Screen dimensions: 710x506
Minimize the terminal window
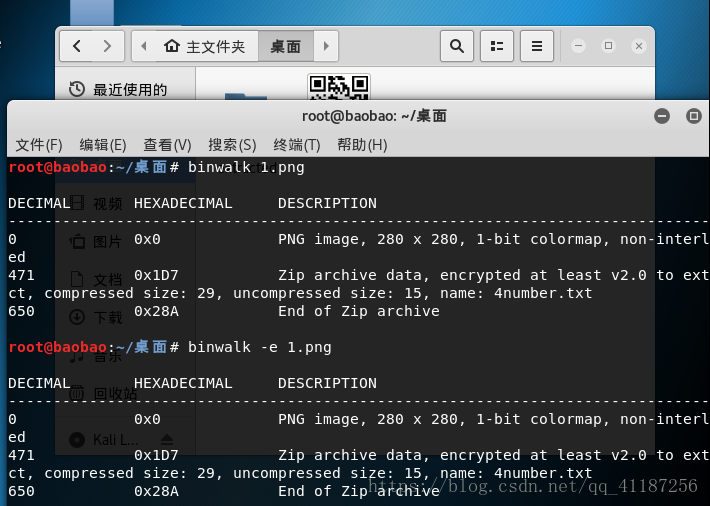[x=662, y=116]
